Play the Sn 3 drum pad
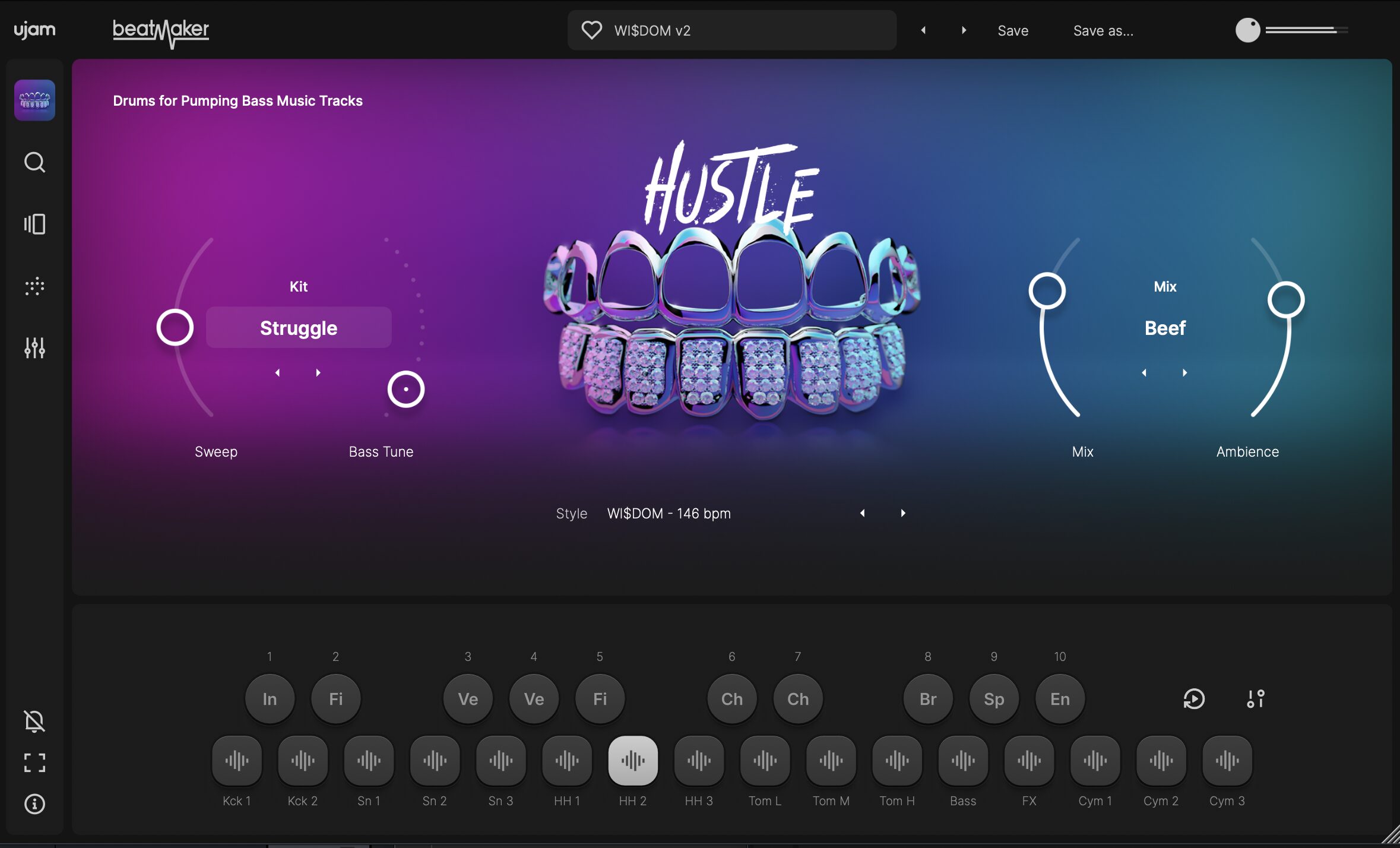Screen dimensions: 1400x848 click(x=501, y=761)
